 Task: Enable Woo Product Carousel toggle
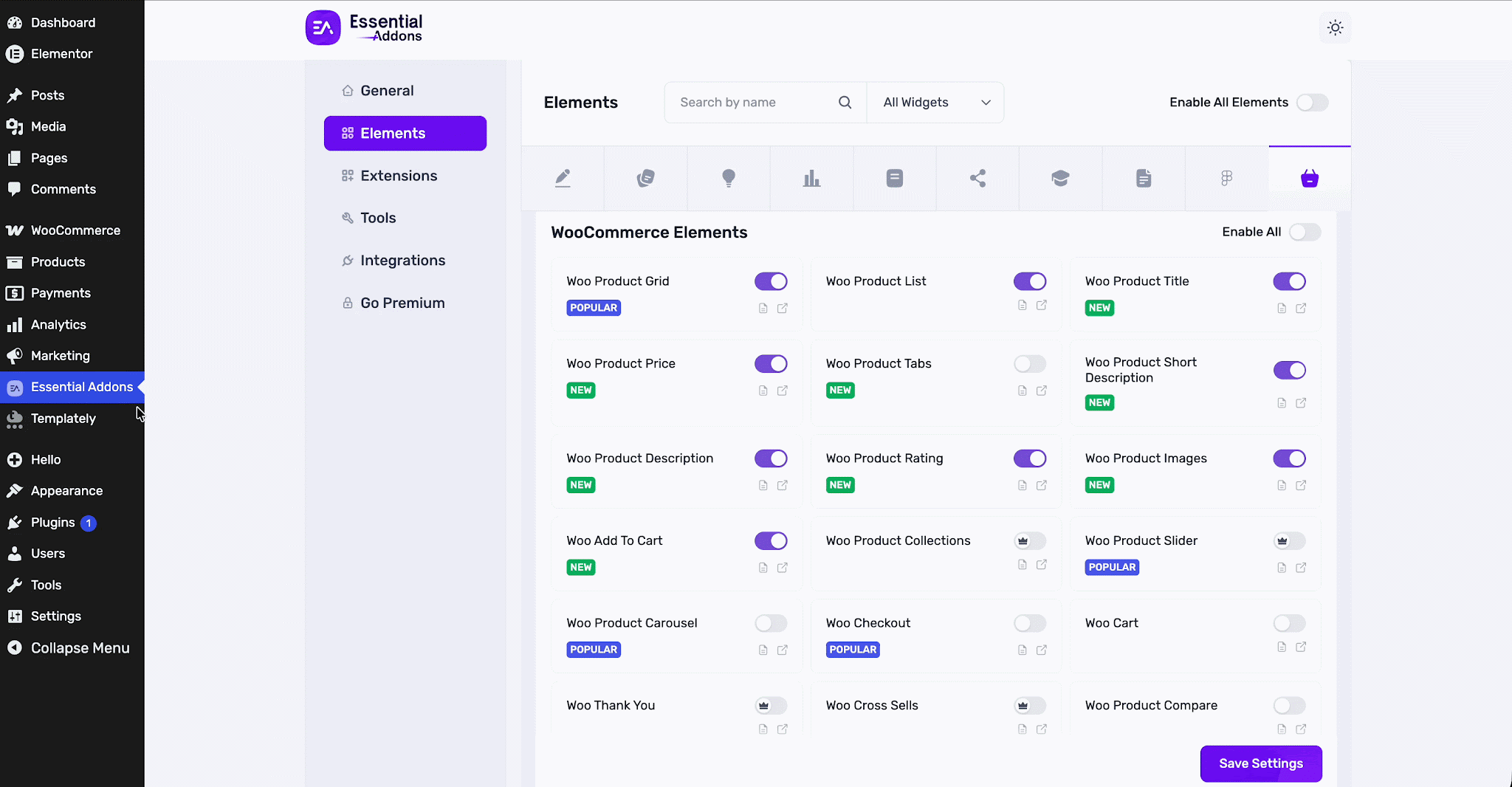pos(771,623)
